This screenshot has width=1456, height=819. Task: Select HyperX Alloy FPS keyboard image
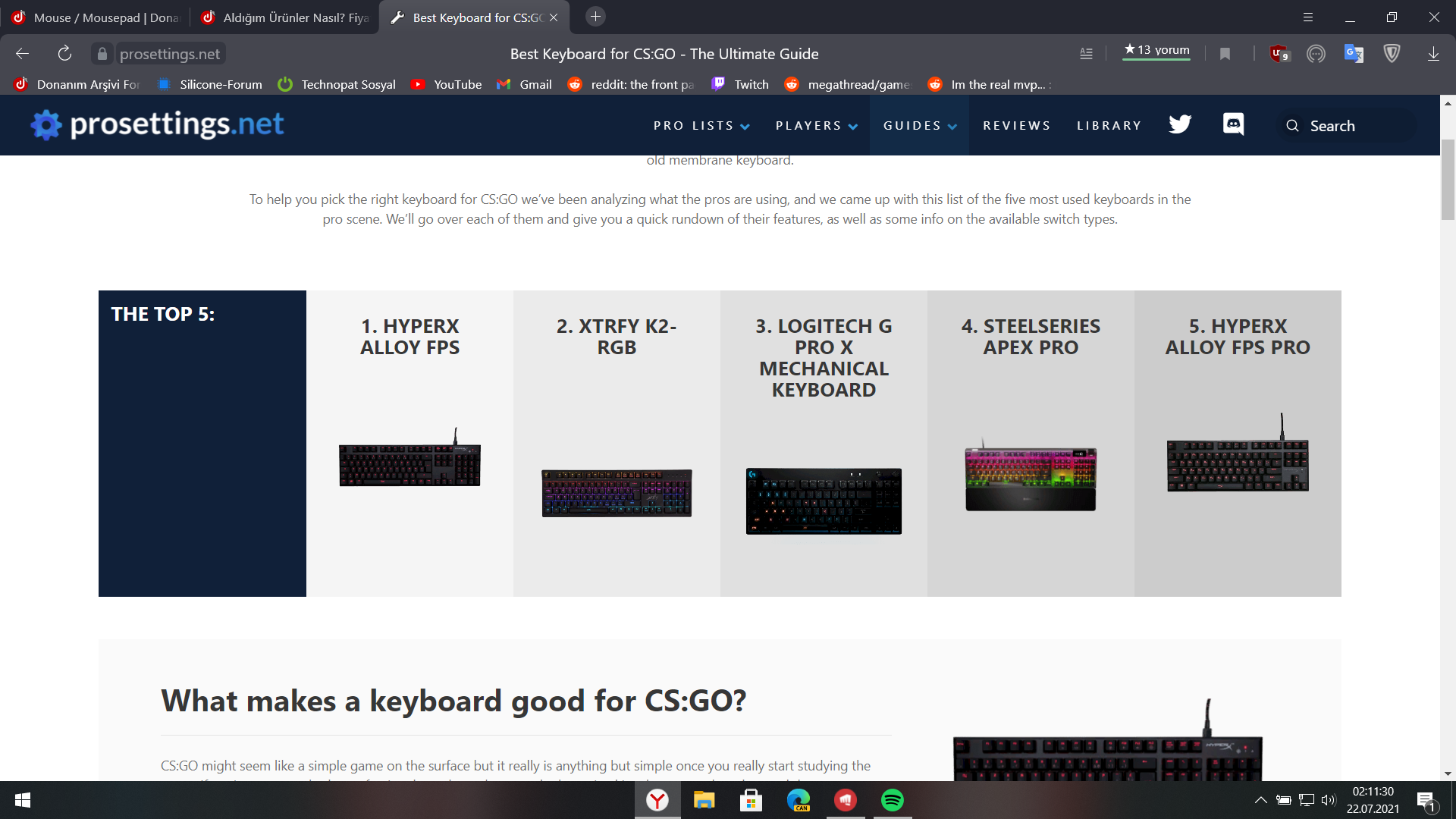409,458
